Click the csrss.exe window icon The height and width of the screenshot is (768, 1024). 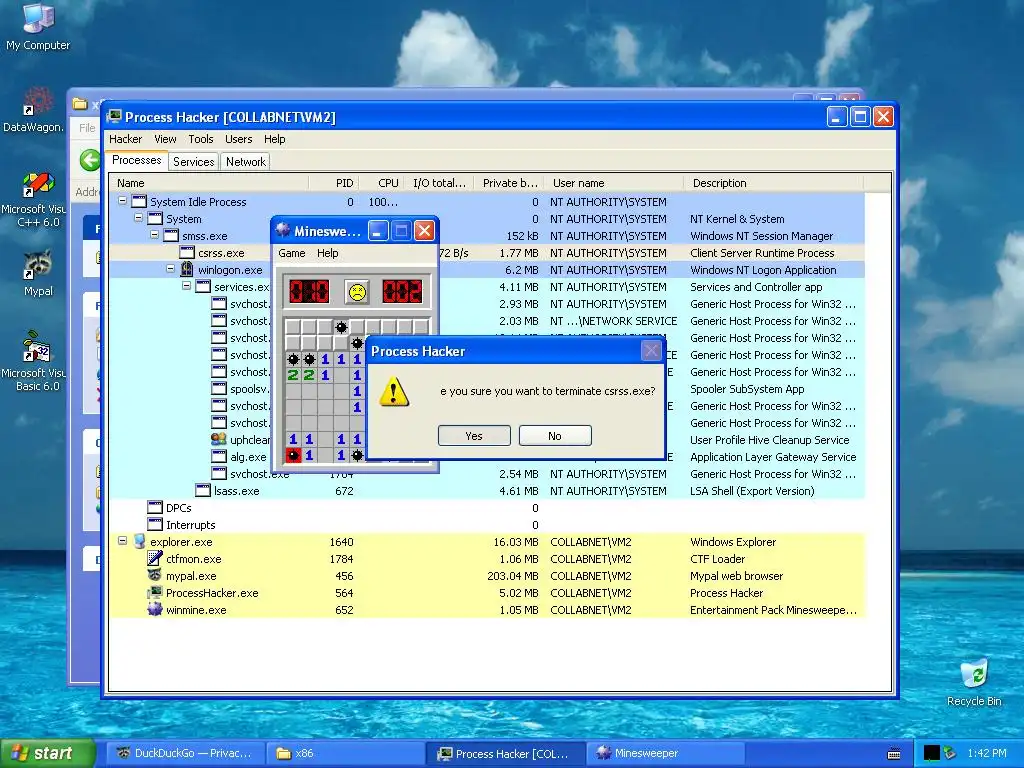coord(187,252)
